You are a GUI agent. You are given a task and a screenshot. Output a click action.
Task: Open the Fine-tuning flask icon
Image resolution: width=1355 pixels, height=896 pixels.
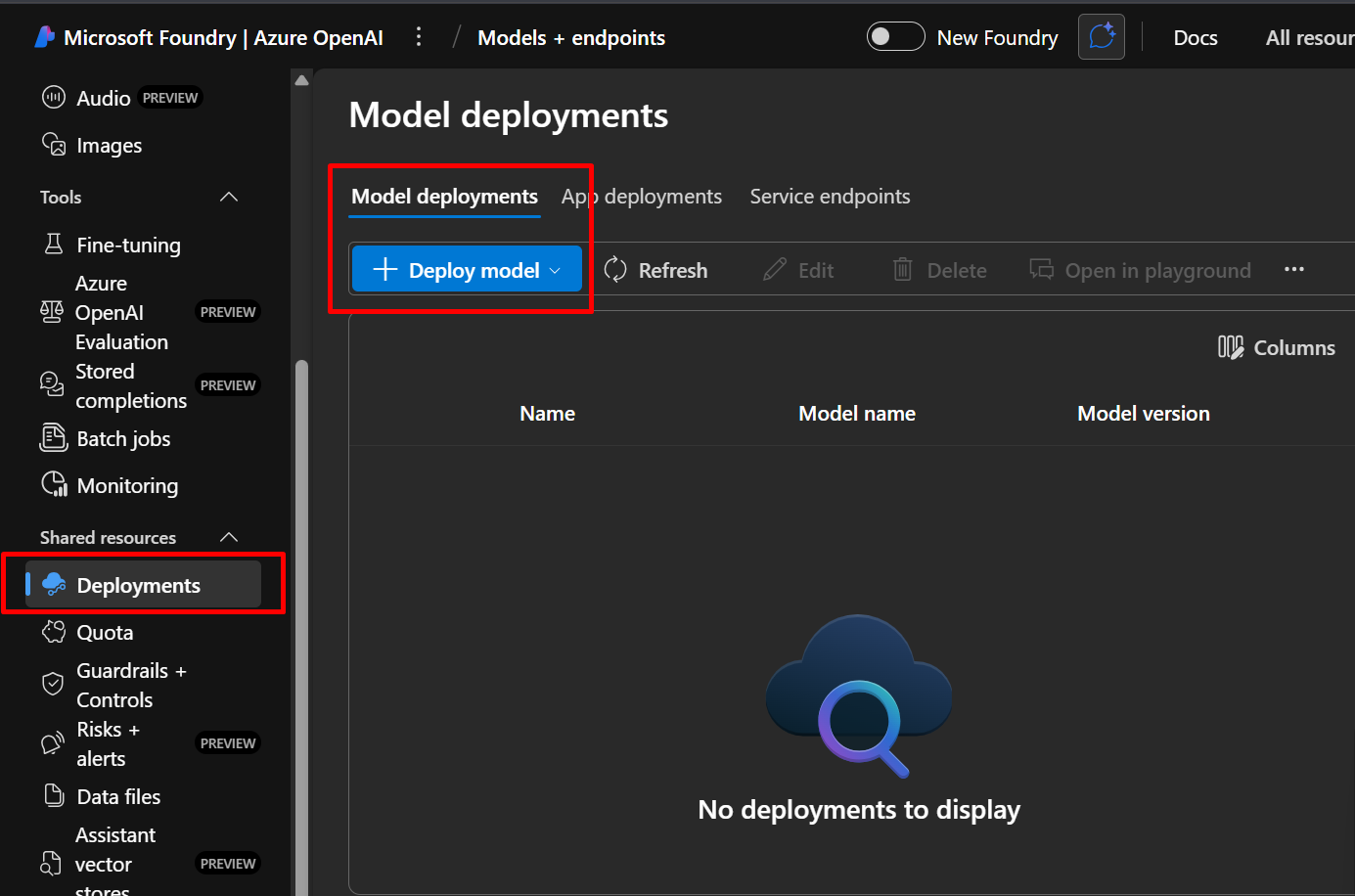pyautogui.click(x=54, y=245)
